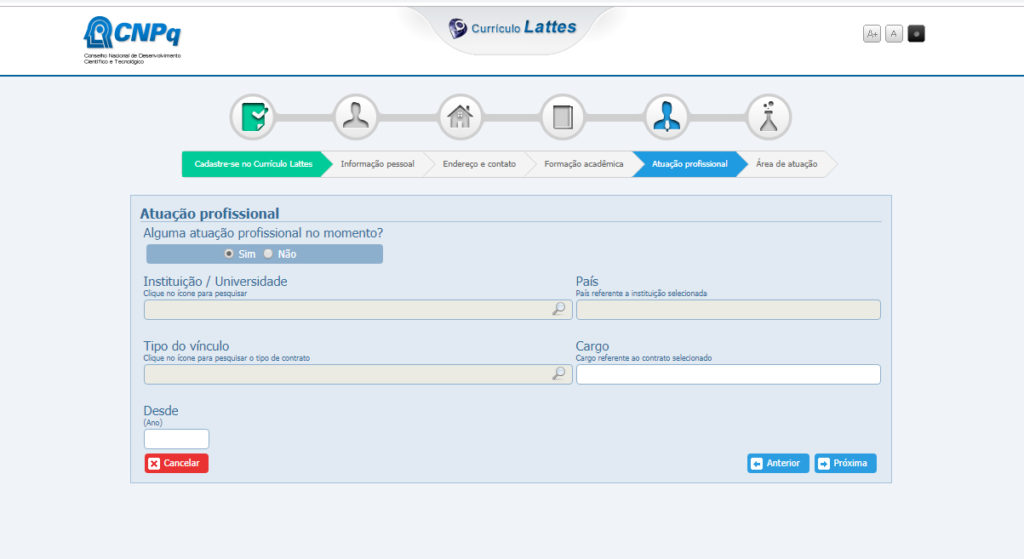Click the magnifier in Instituição / Universidade field

(x=559, y=309)
